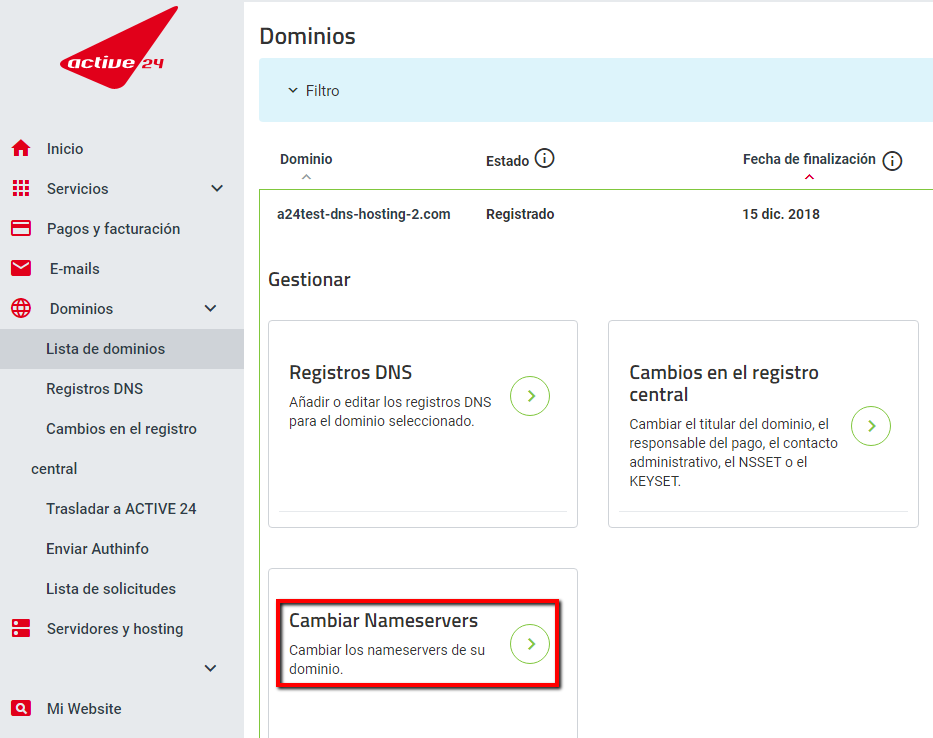Open the Cambiar Nameservers card title
The image size is (933, 738).
coord(383,620)
